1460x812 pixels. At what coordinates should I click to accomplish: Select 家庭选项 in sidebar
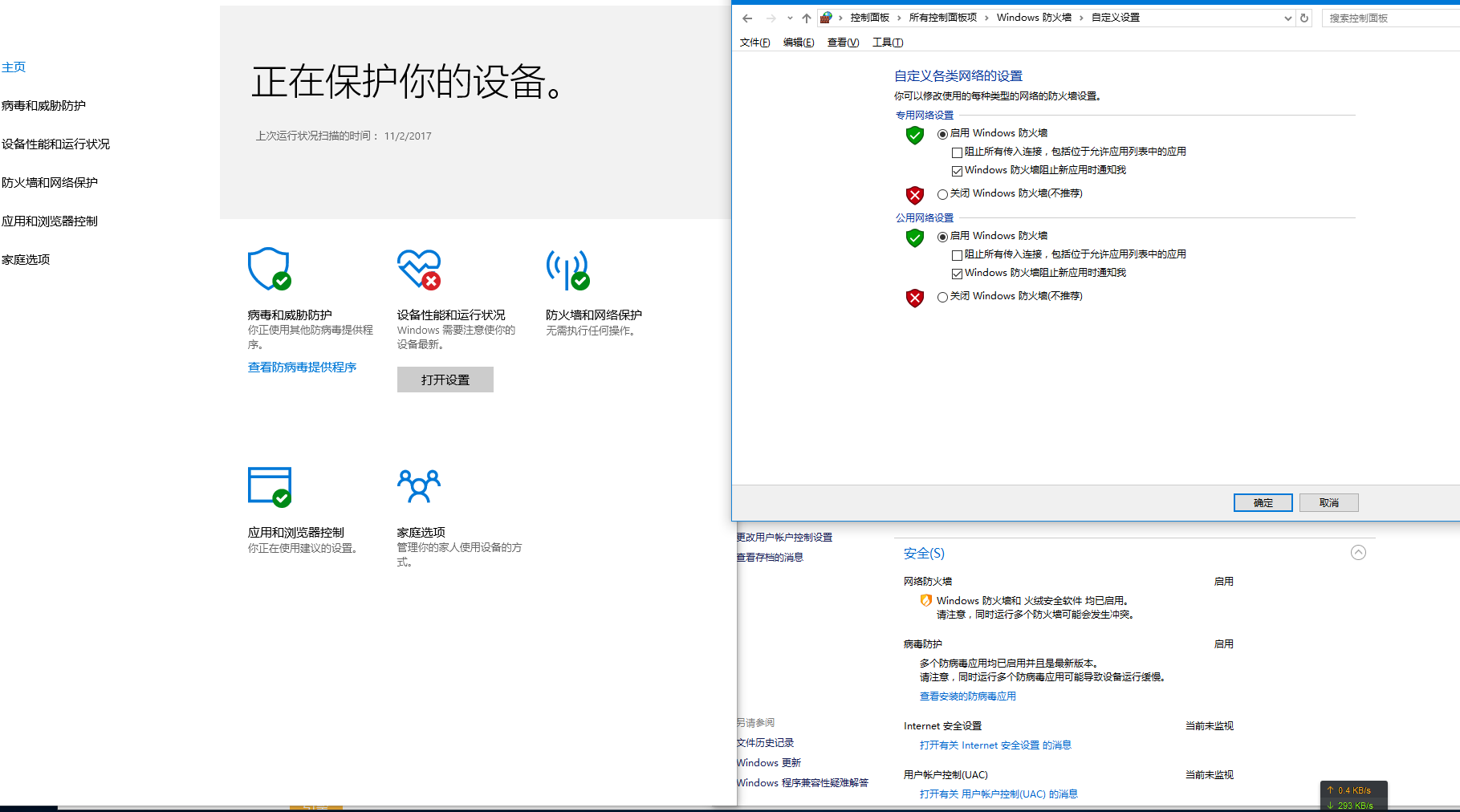[26, 260]
